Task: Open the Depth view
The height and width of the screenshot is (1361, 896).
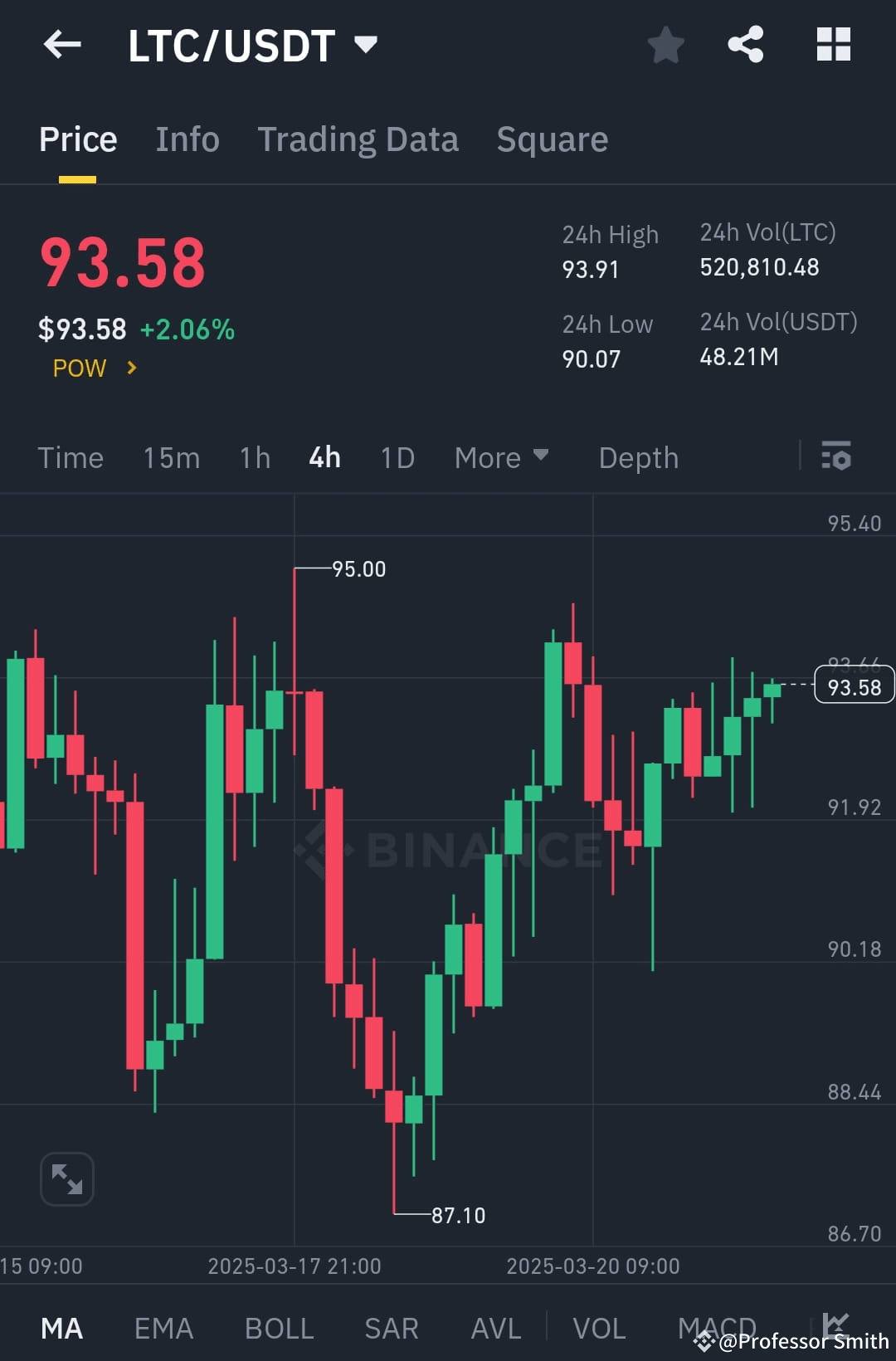Action: coord(638,457)
